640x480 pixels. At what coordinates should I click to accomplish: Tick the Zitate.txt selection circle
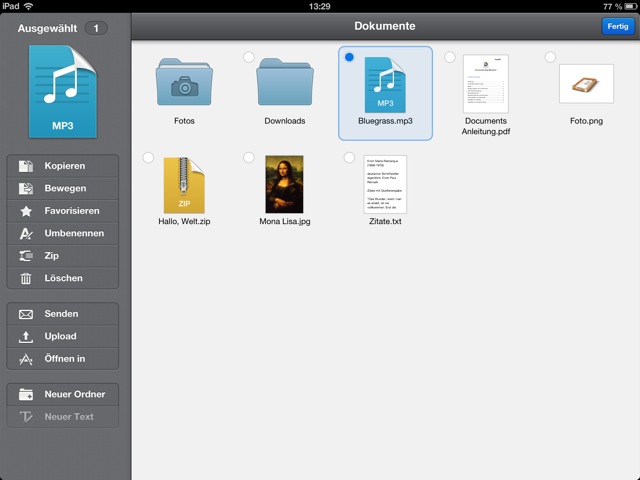(x=349, y=158)
